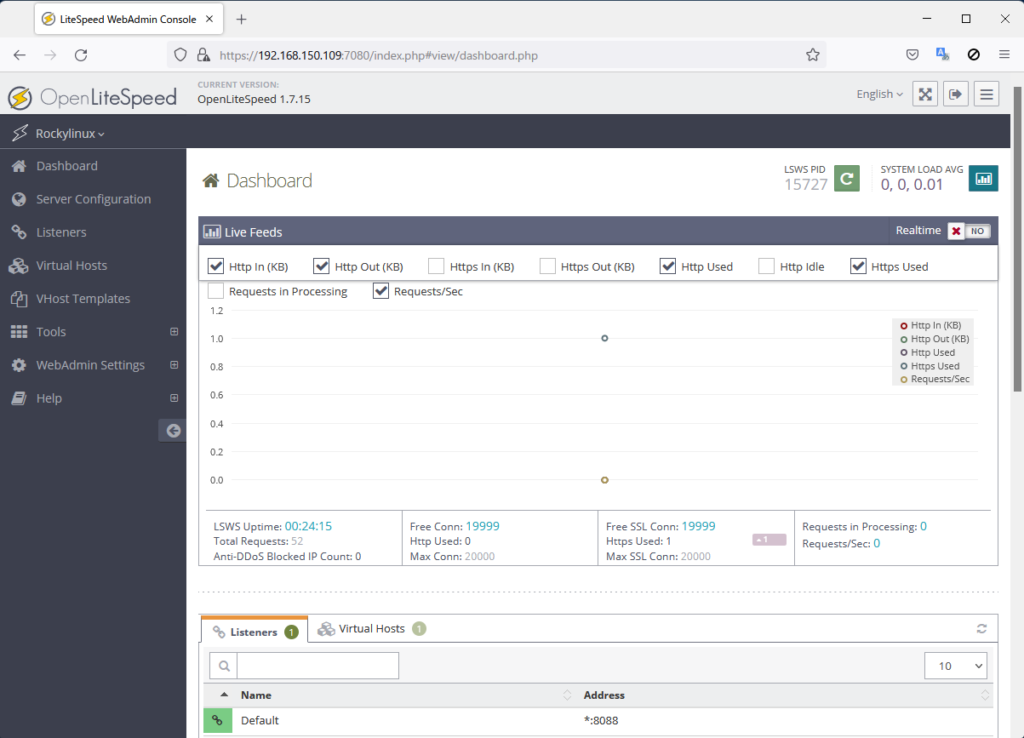Check the Requests in Processing checkbox
This screenshot has height=738, width=1024.
coord(216,291)
